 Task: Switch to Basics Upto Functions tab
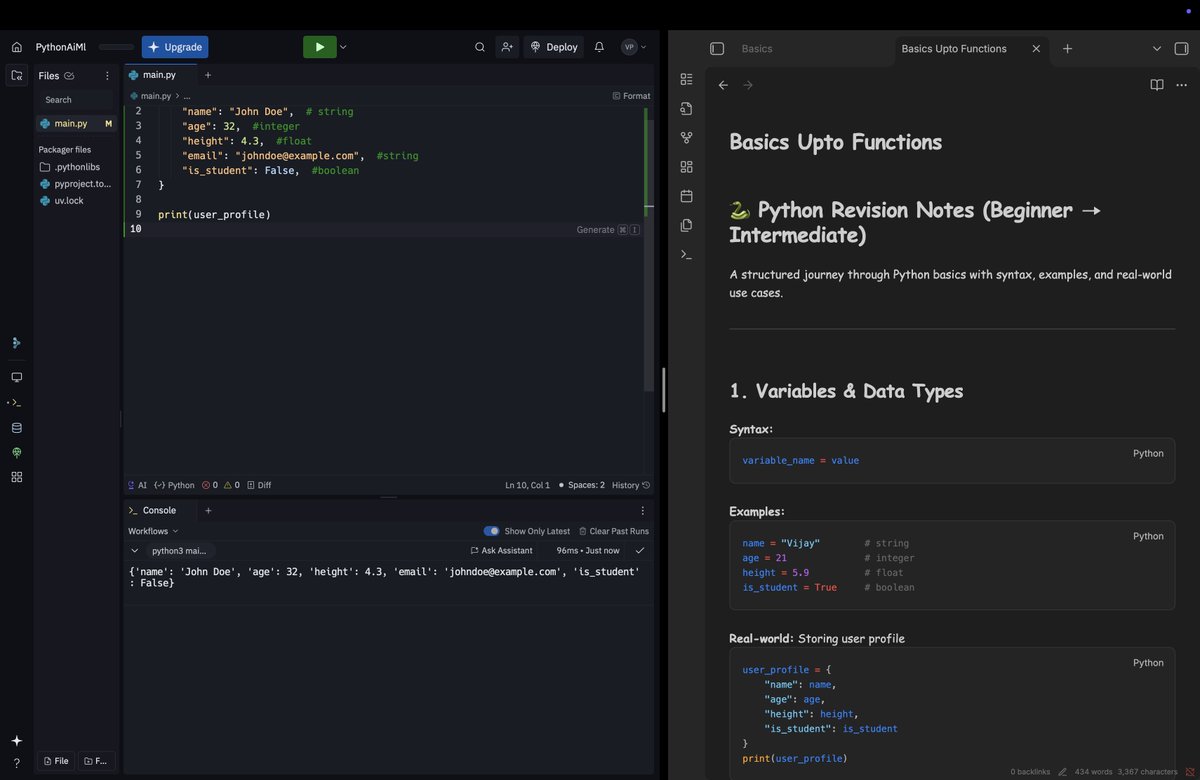(954, 48)
